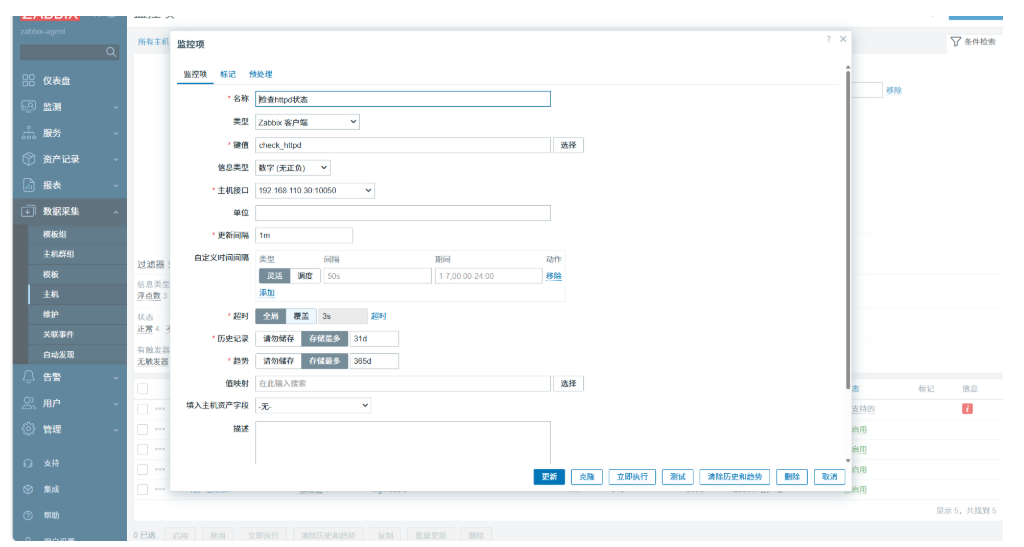
Task: Click the 更新 update button
Action: 549,477
